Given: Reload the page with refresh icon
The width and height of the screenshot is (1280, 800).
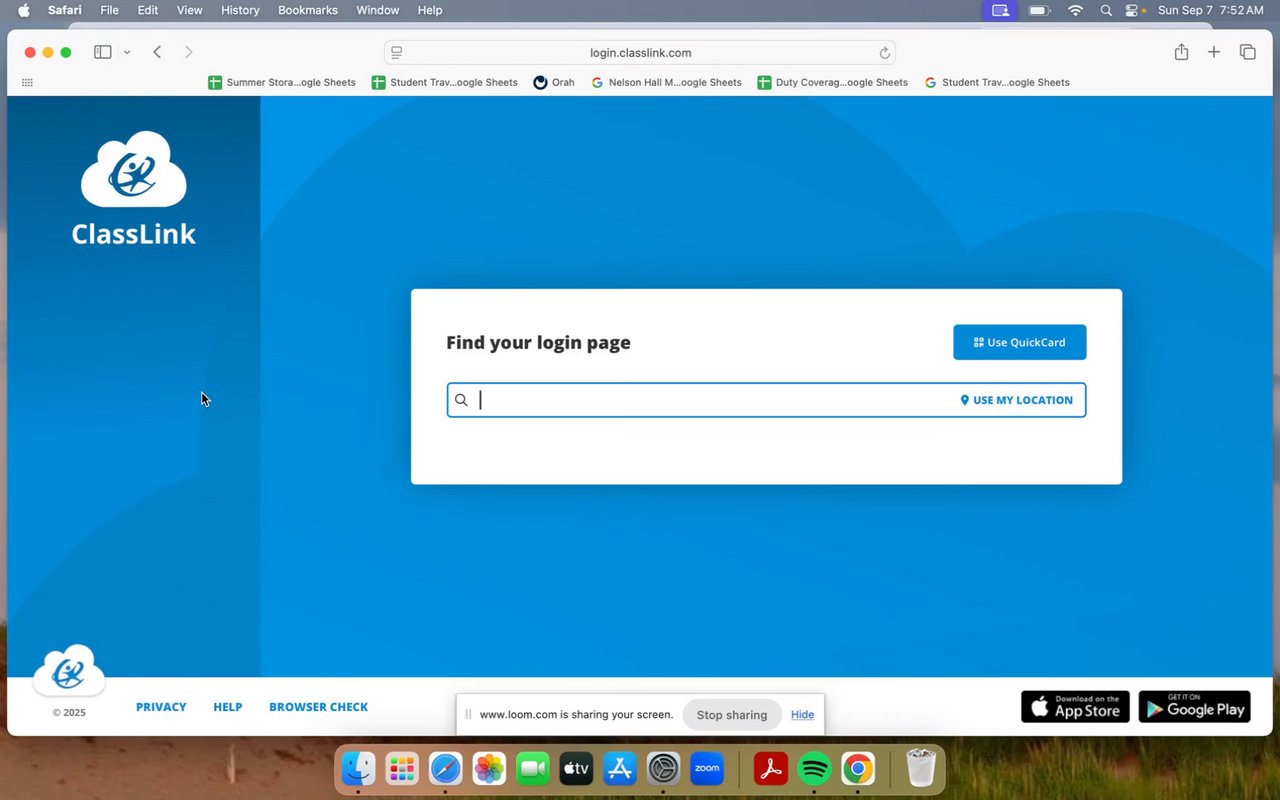Looking at the screenshot, I should click(884, 53).
